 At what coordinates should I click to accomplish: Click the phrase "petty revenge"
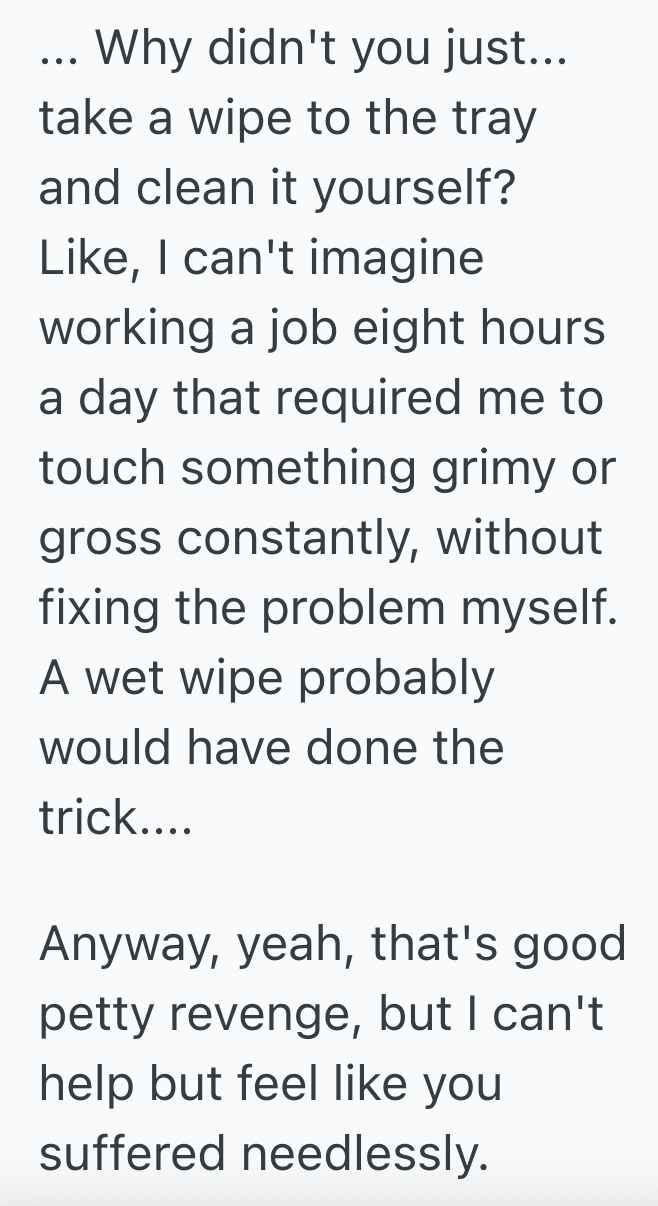pos(195,1015)
